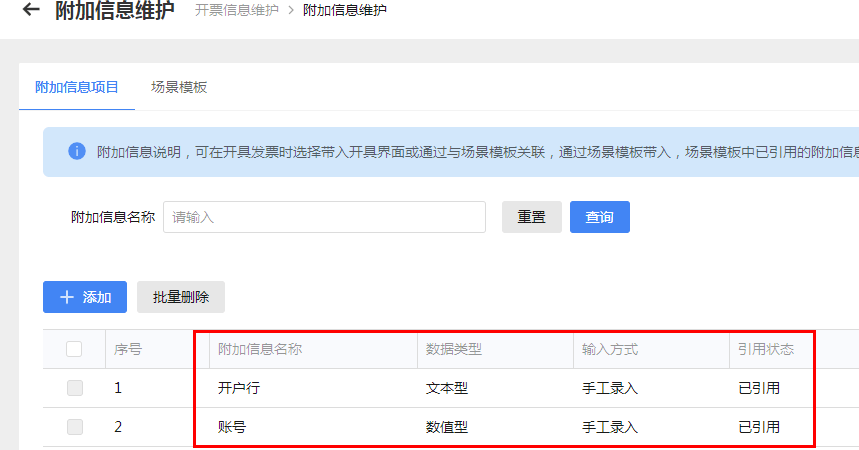Select the 开户行 table row name
The image size is (859, 450).
239,388
